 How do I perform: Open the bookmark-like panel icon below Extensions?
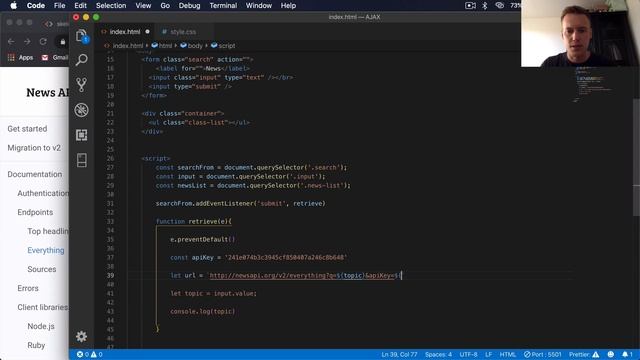[x=82, y=160]
